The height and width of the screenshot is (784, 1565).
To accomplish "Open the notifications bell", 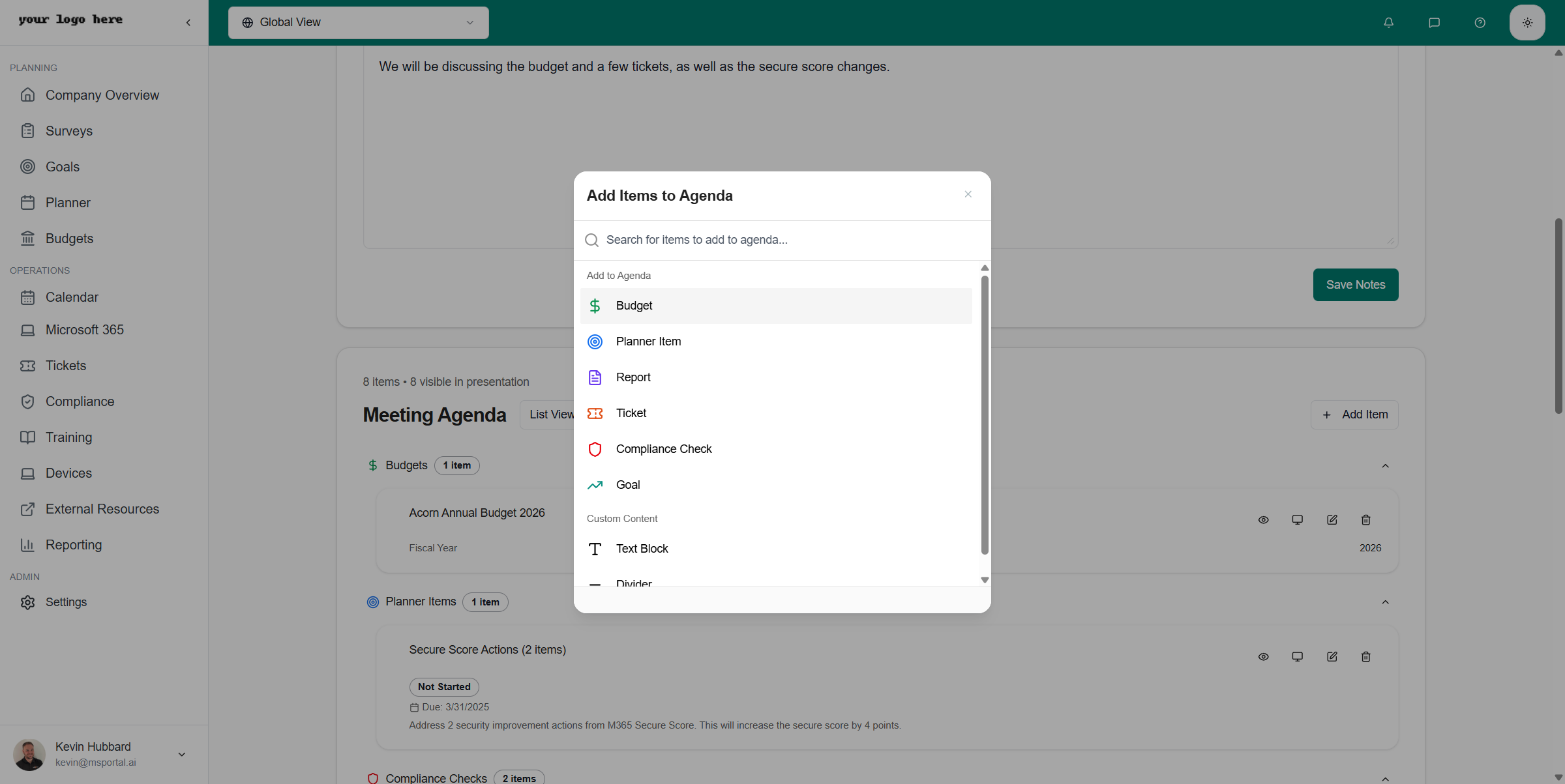I will [x=1388, y=22].
